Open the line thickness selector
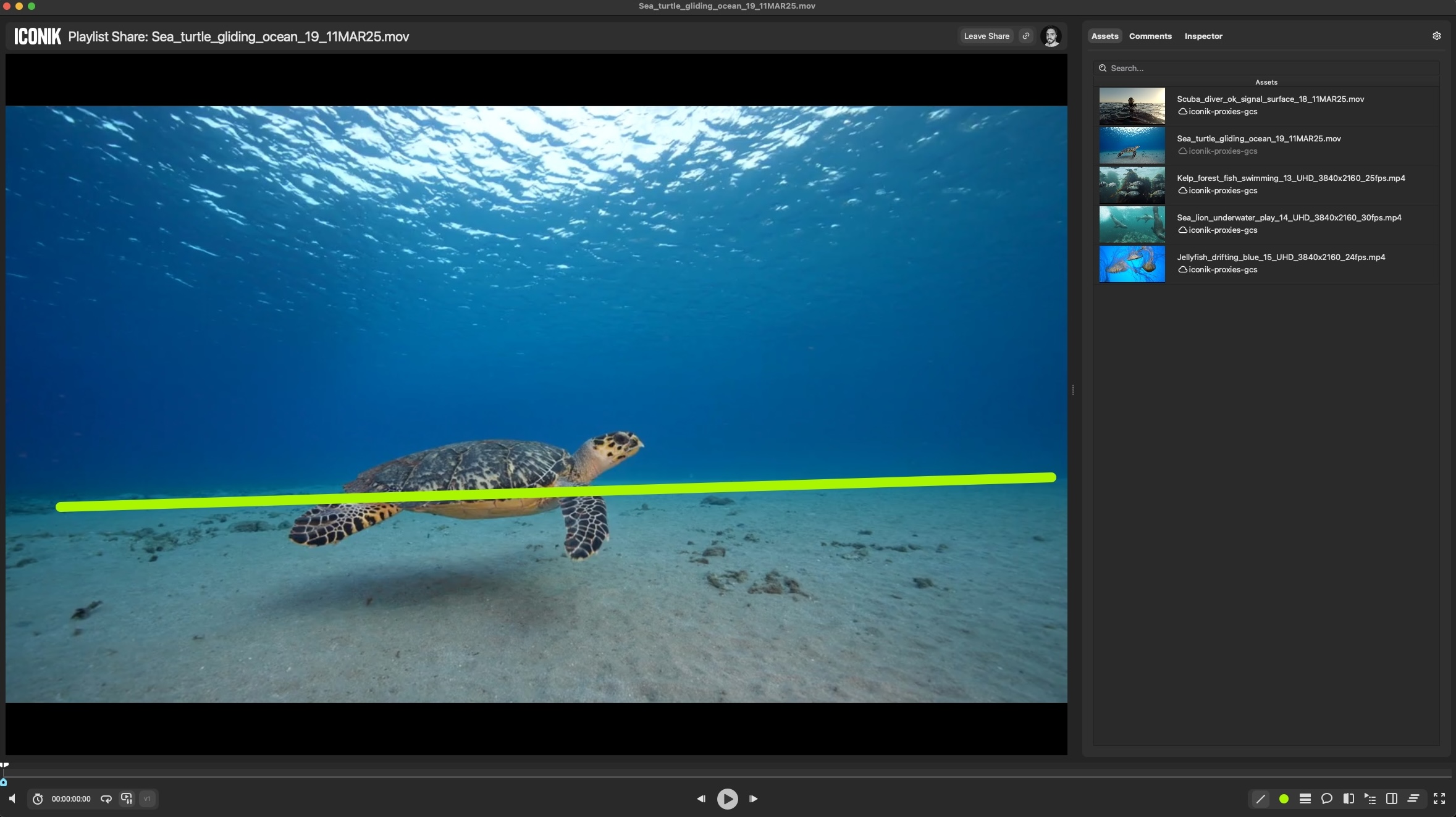This screenshot has height=817, width=1456. [x=1305, y=798]
